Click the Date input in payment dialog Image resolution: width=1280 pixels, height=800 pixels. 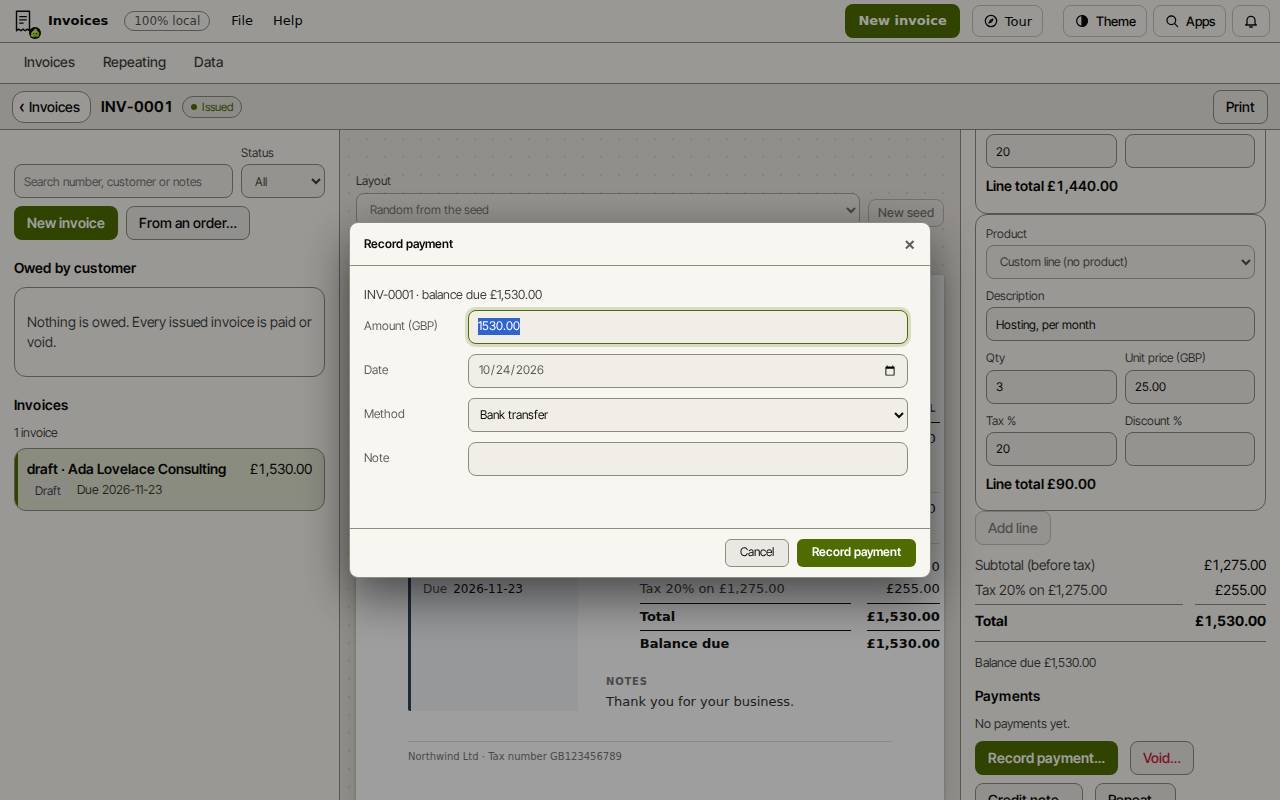click(688, 371)
